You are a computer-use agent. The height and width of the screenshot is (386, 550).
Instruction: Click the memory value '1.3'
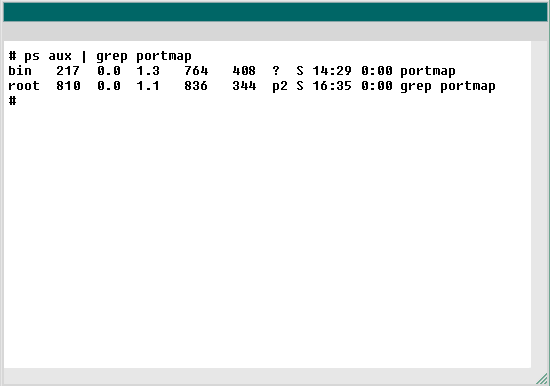pos(148,71)
